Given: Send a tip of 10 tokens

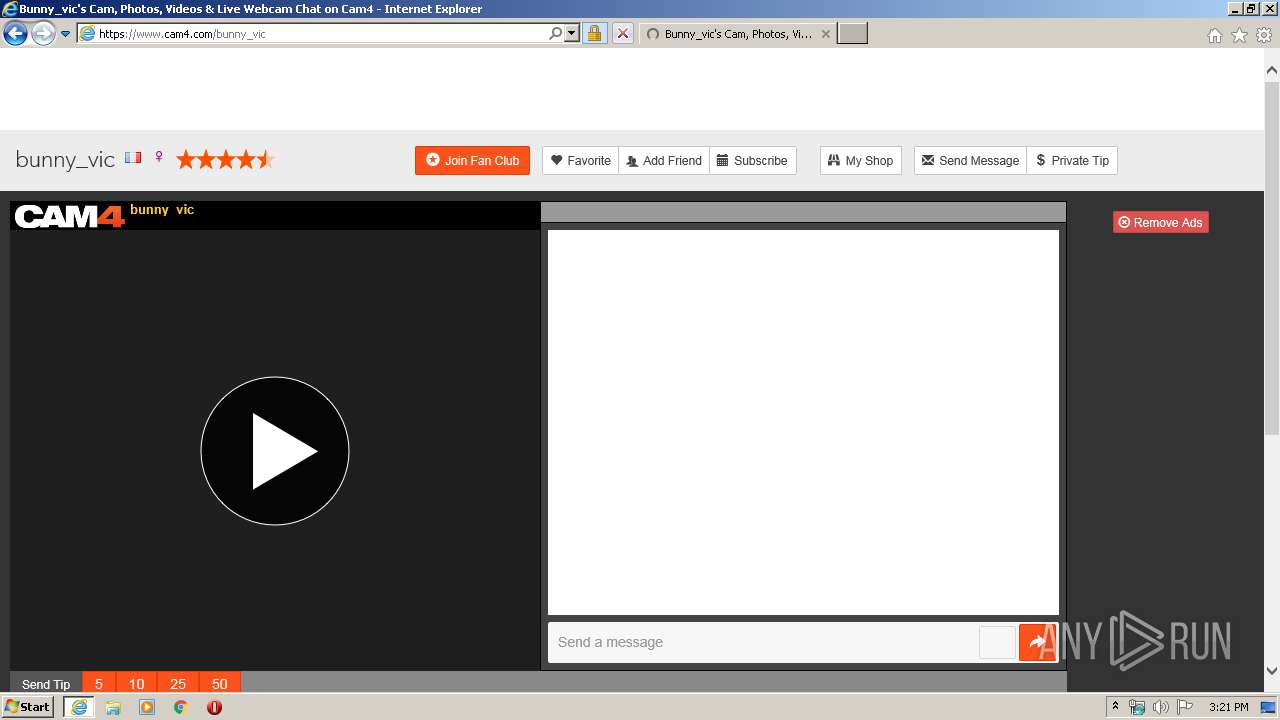Looking at the screenshot, I should tap(137, 684).
